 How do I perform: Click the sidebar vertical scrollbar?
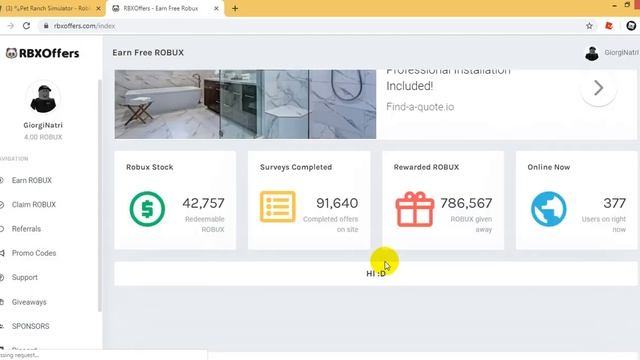[100, 196]
